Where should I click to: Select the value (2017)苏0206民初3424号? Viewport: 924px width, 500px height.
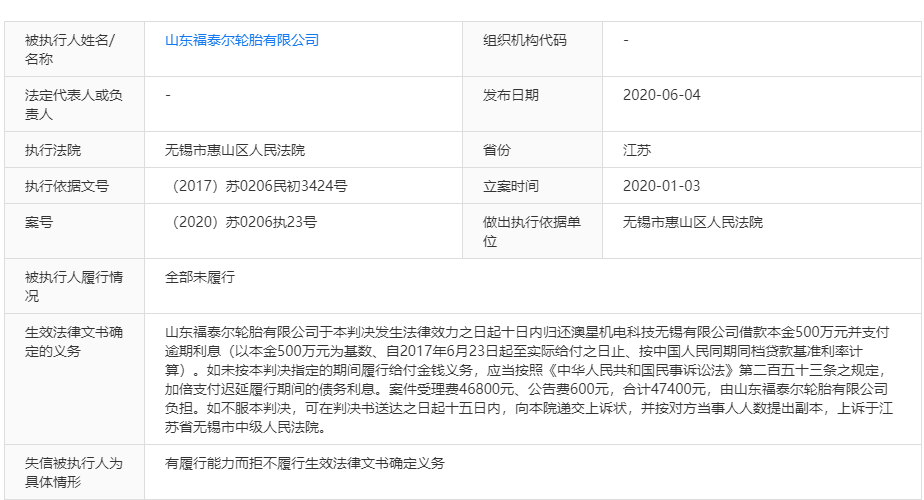click(x=256, y=186)
